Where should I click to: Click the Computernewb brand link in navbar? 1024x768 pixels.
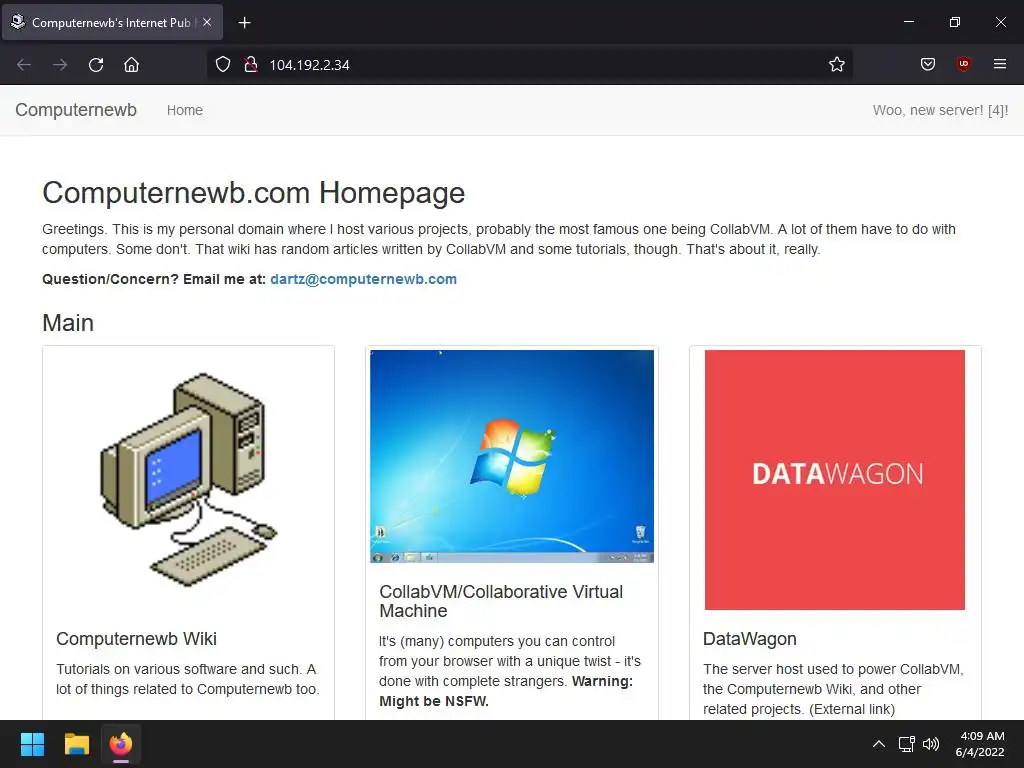(x=76, y=110)
